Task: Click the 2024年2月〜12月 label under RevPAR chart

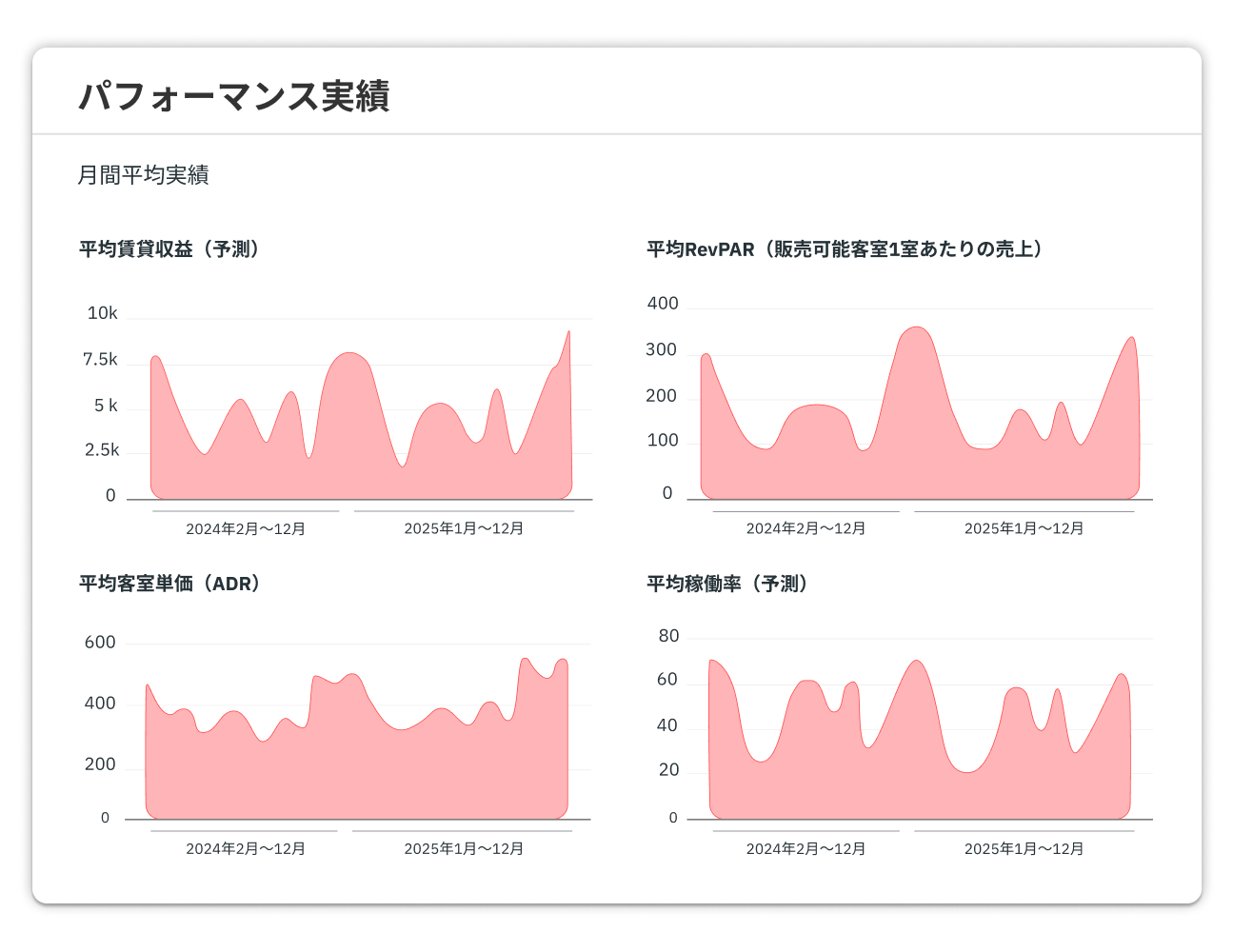Action: (x=805, y=529)
